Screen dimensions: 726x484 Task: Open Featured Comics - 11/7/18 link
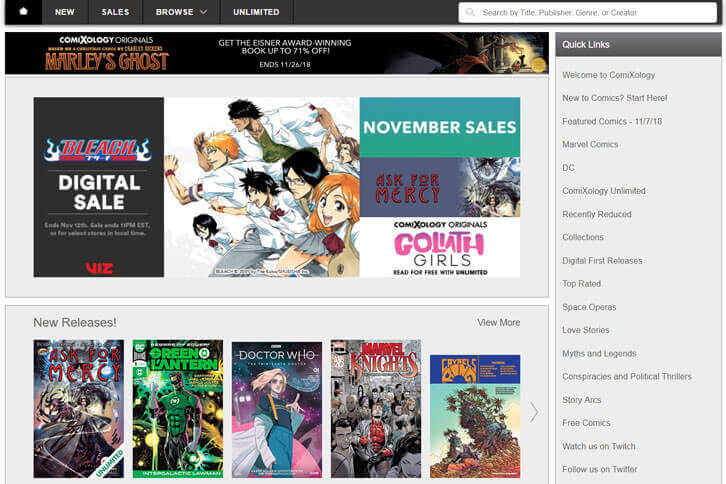tap(612, 121)
